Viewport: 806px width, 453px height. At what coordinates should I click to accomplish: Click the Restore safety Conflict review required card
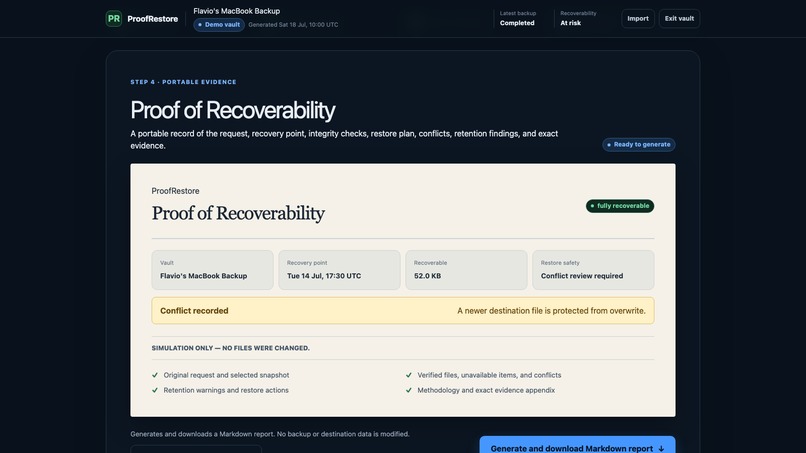click(x=593, y=270)
